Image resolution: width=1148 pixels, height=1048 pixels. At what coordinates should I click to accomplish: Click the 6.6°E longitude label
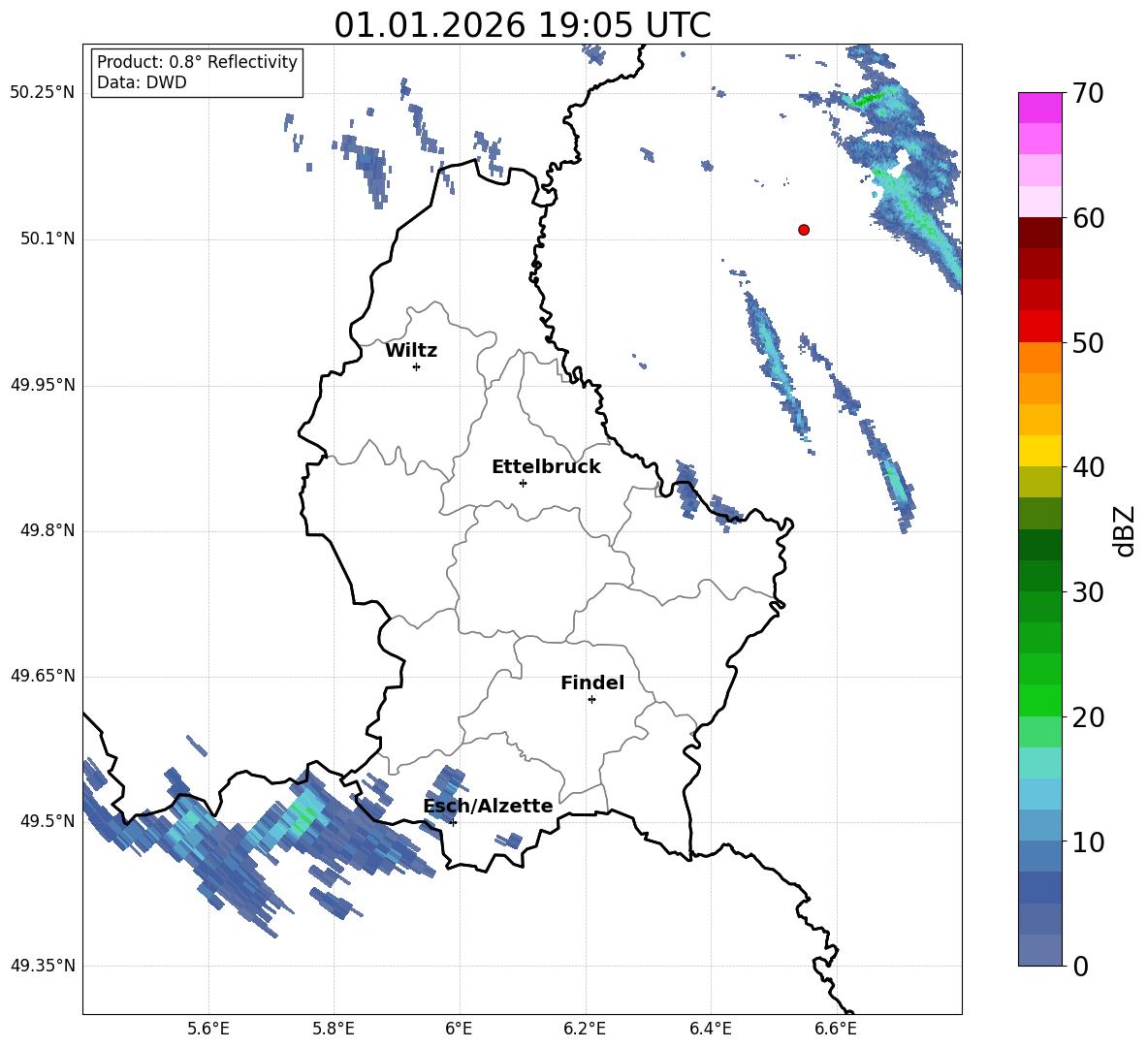(836, 1030)
